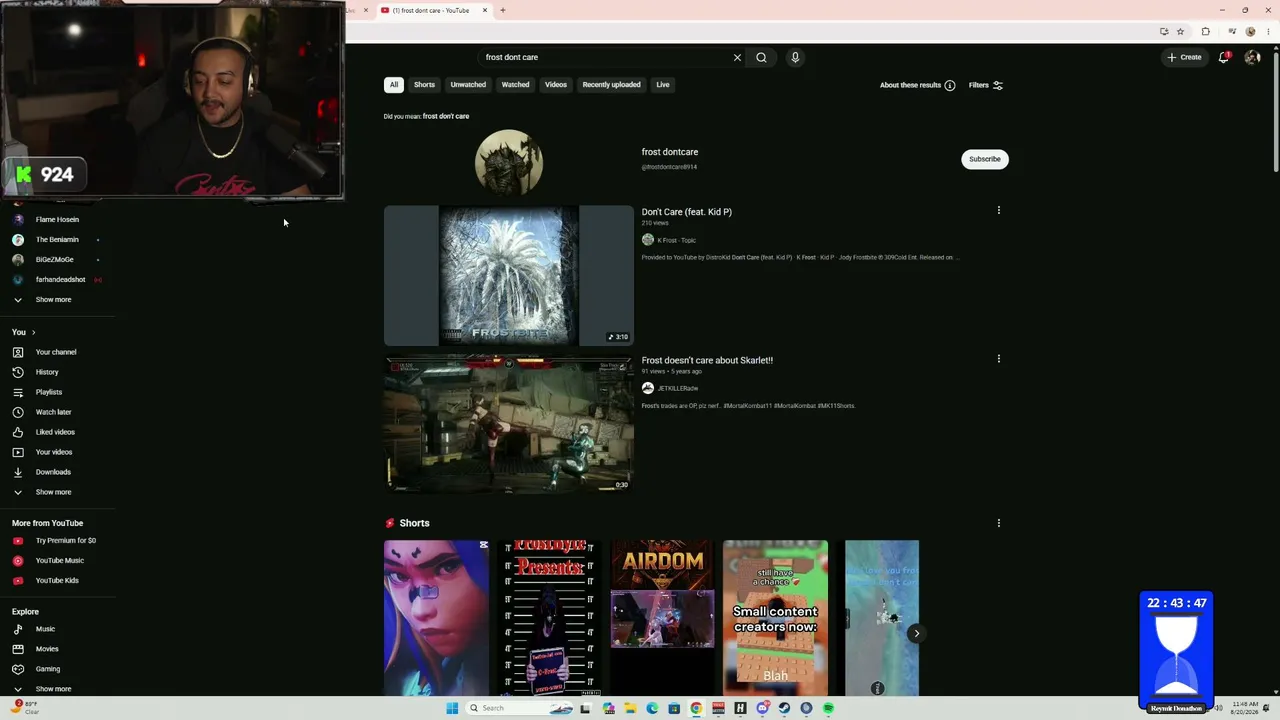Open YouTube Kids from the sidebar
Image resolution: width=1280 pixels, height=720 pixels.
pyautogui.click(x=57, y=580)
